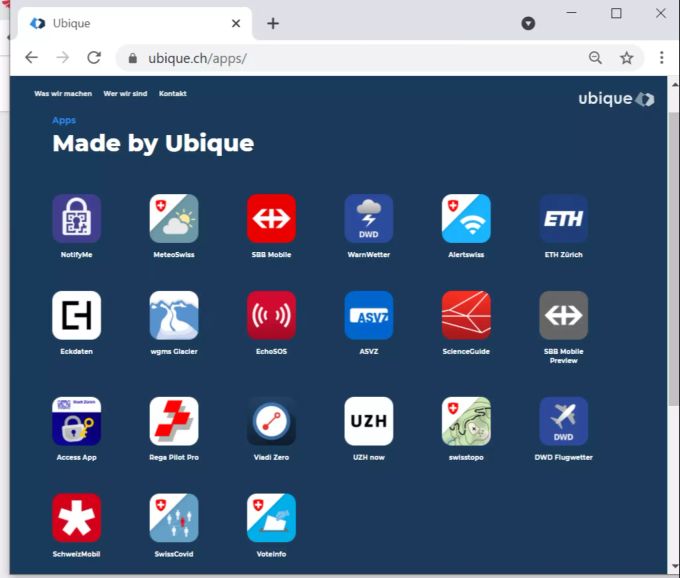Screen dimensions: 680x578
Task: Click the SchweizMobil app icon
Action: (x=76, y=518)
